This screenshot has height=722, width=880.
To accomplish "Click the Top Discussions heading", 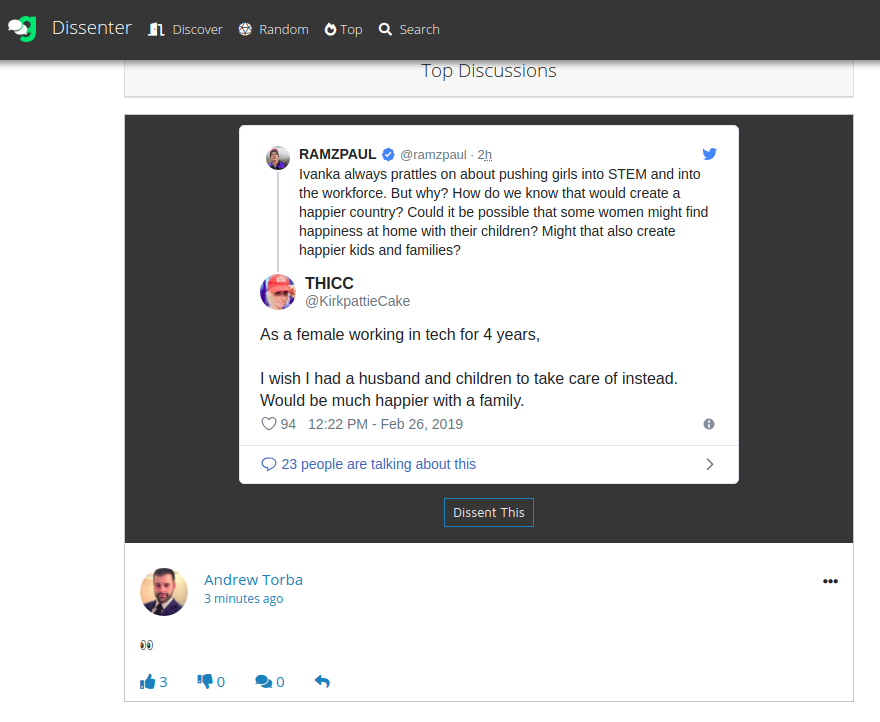I will coord(489,71).
